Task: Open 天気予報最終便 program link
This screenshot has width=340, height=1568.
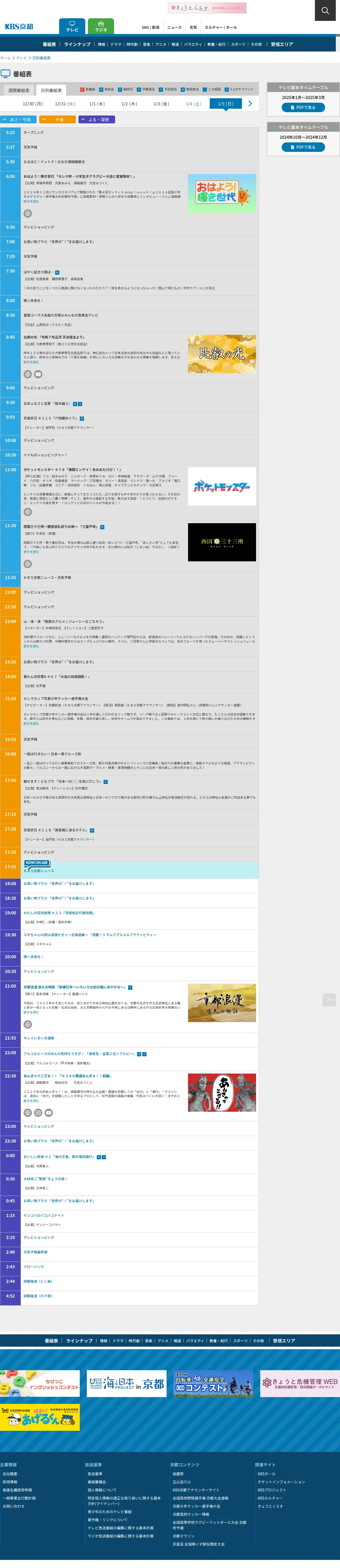Action: pos(35,1252)
